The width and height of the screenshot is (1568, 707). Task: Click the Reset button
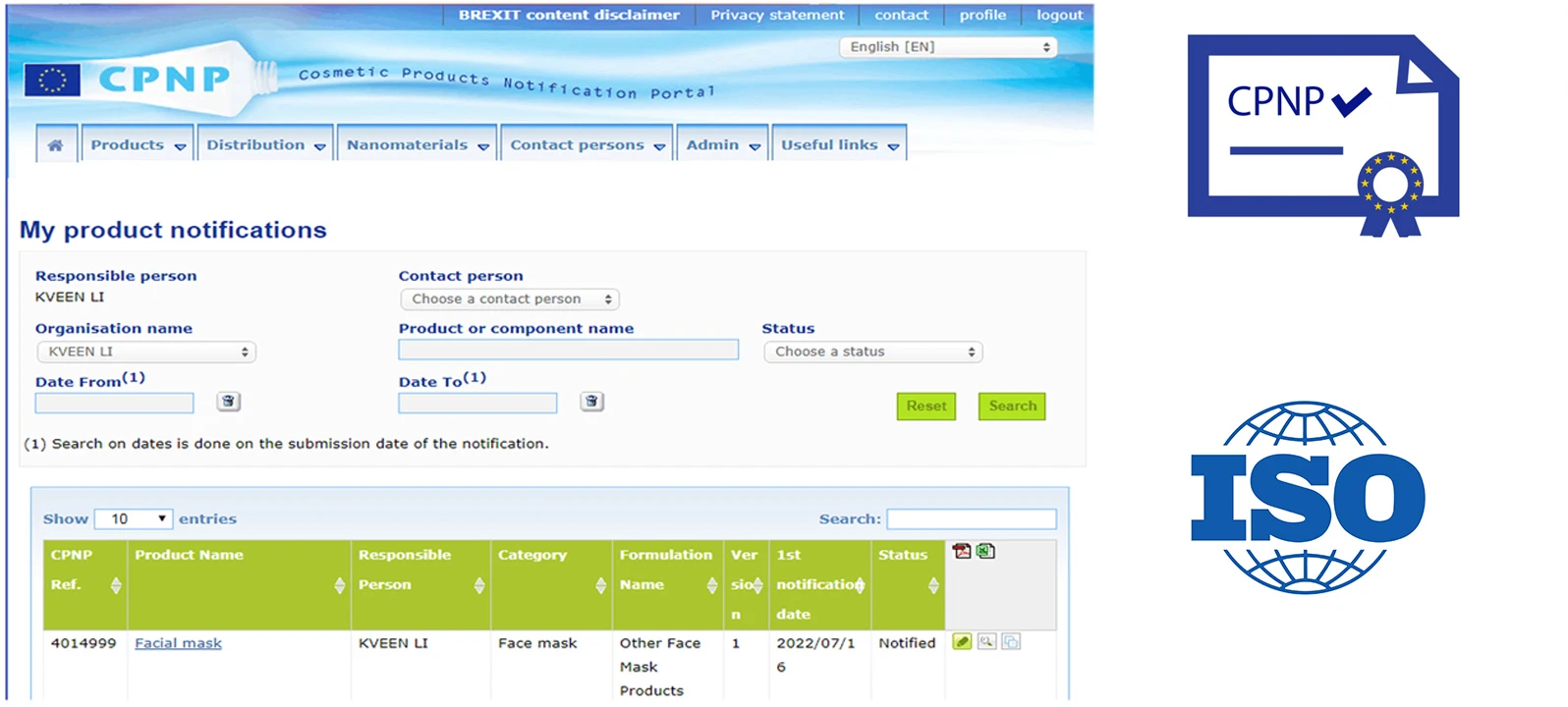point(926,407)
